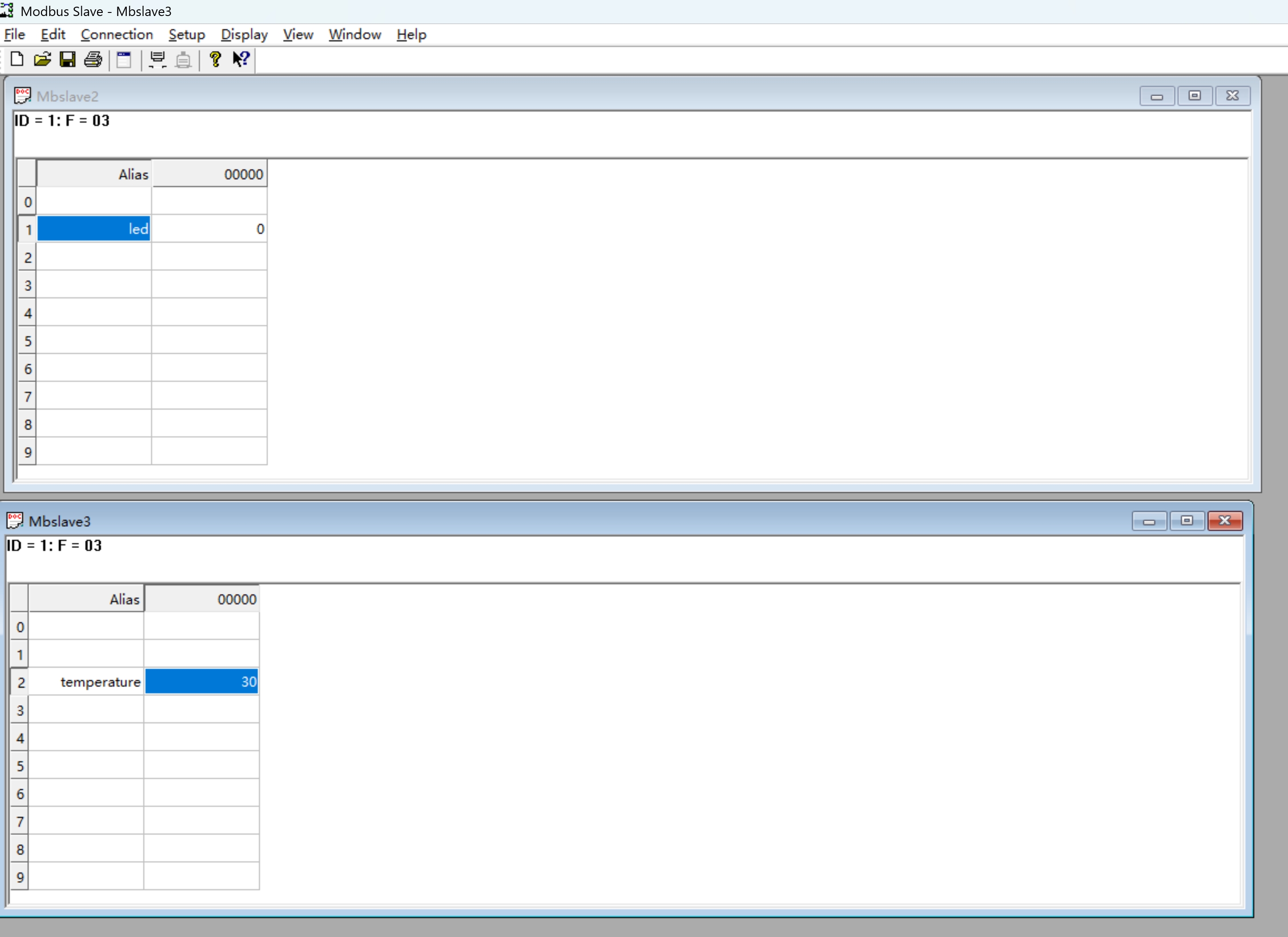The width and height of the screenshot is (1288, 937).
Task: Click the Mbslave3 window title bar text
Action: coord(60,521)
